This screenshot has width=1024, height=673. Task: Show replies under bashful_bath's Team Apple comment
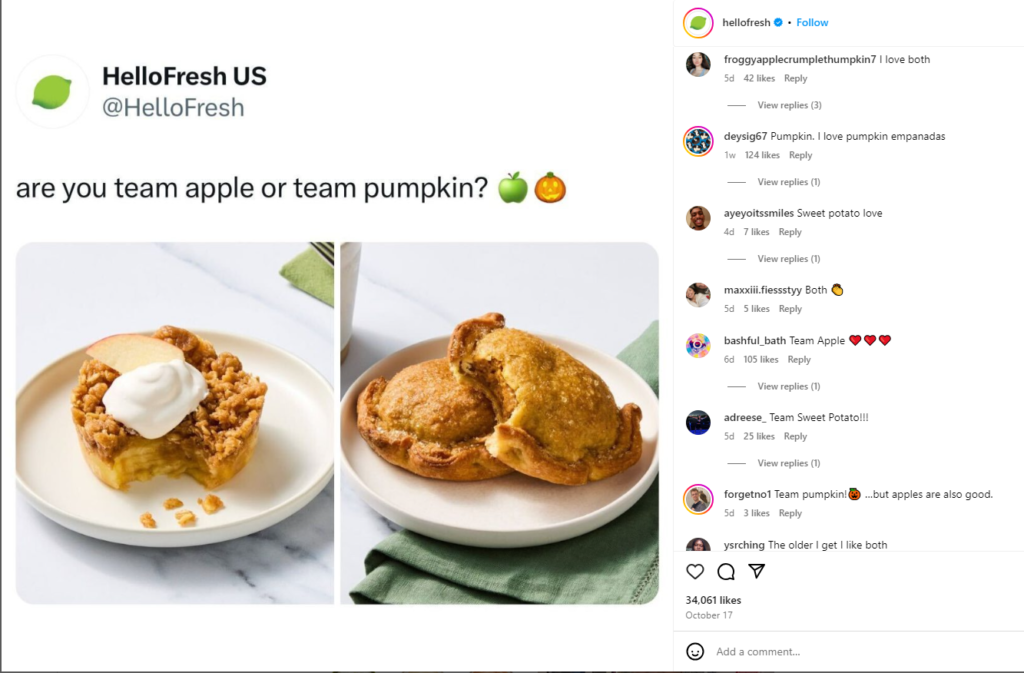pos(788,386)
